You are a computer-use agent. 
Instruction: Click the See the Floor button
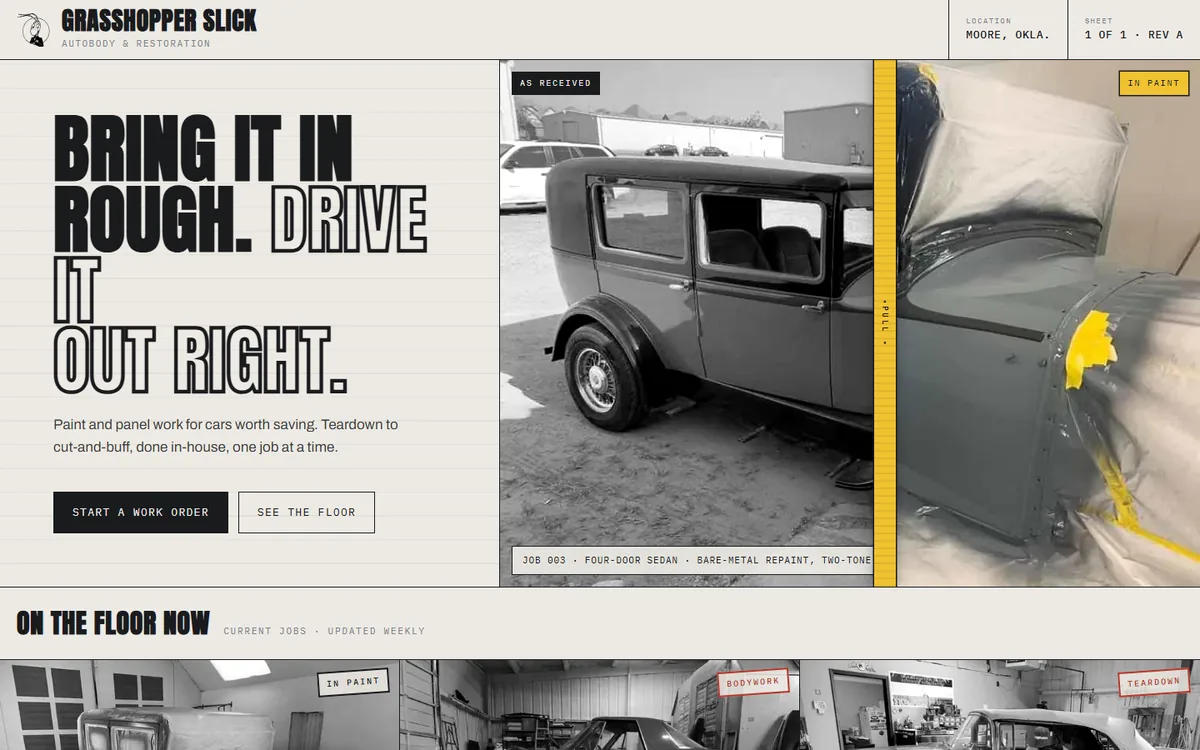click(306, 512)
